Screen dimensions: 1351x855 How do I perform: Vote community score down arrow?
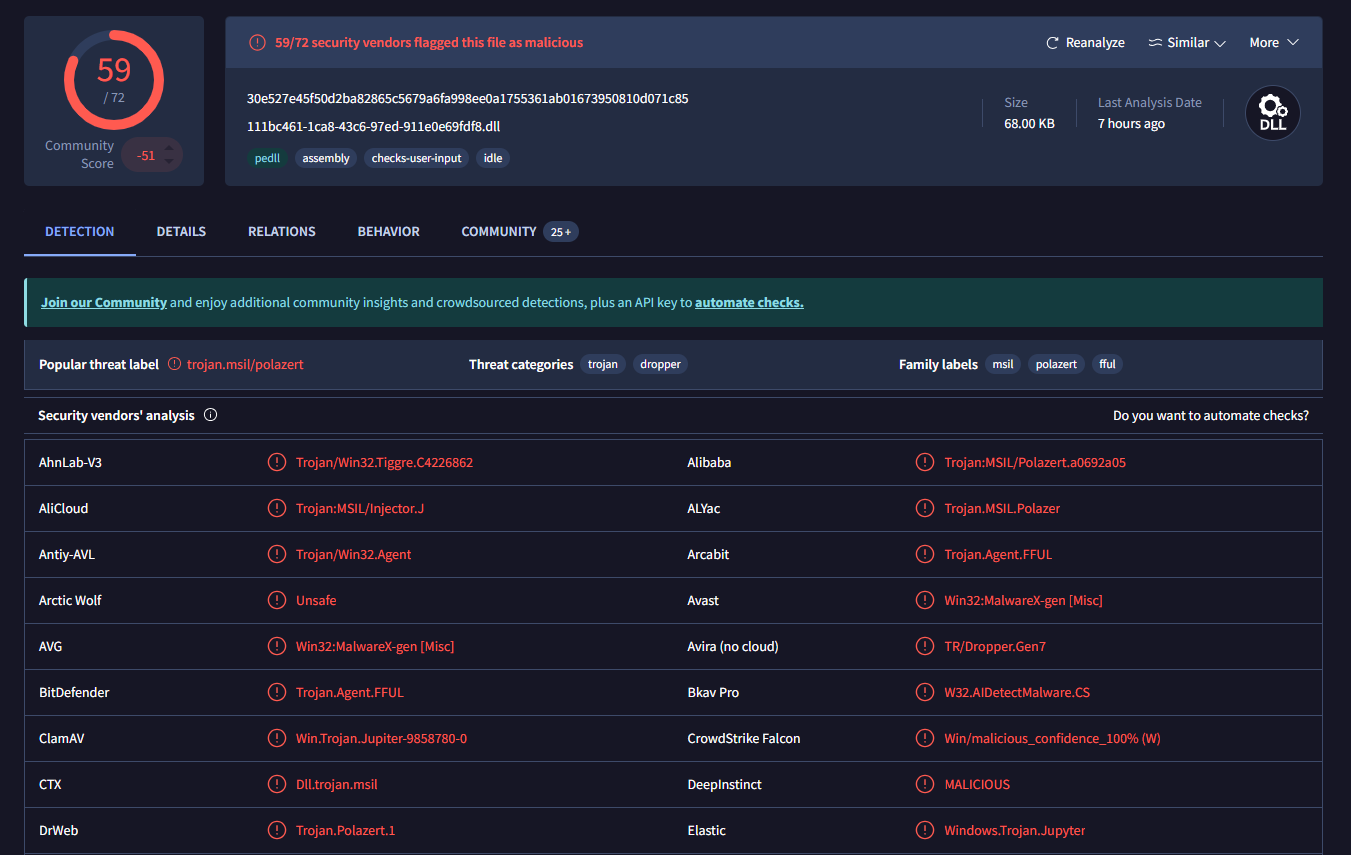point(169,161)
